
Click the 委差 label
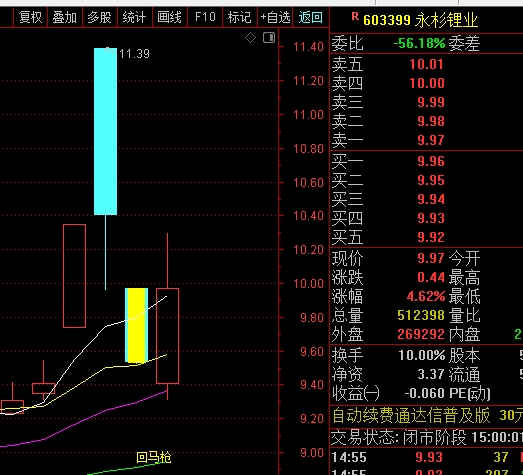pyautogui.click(x=464, y=43)
